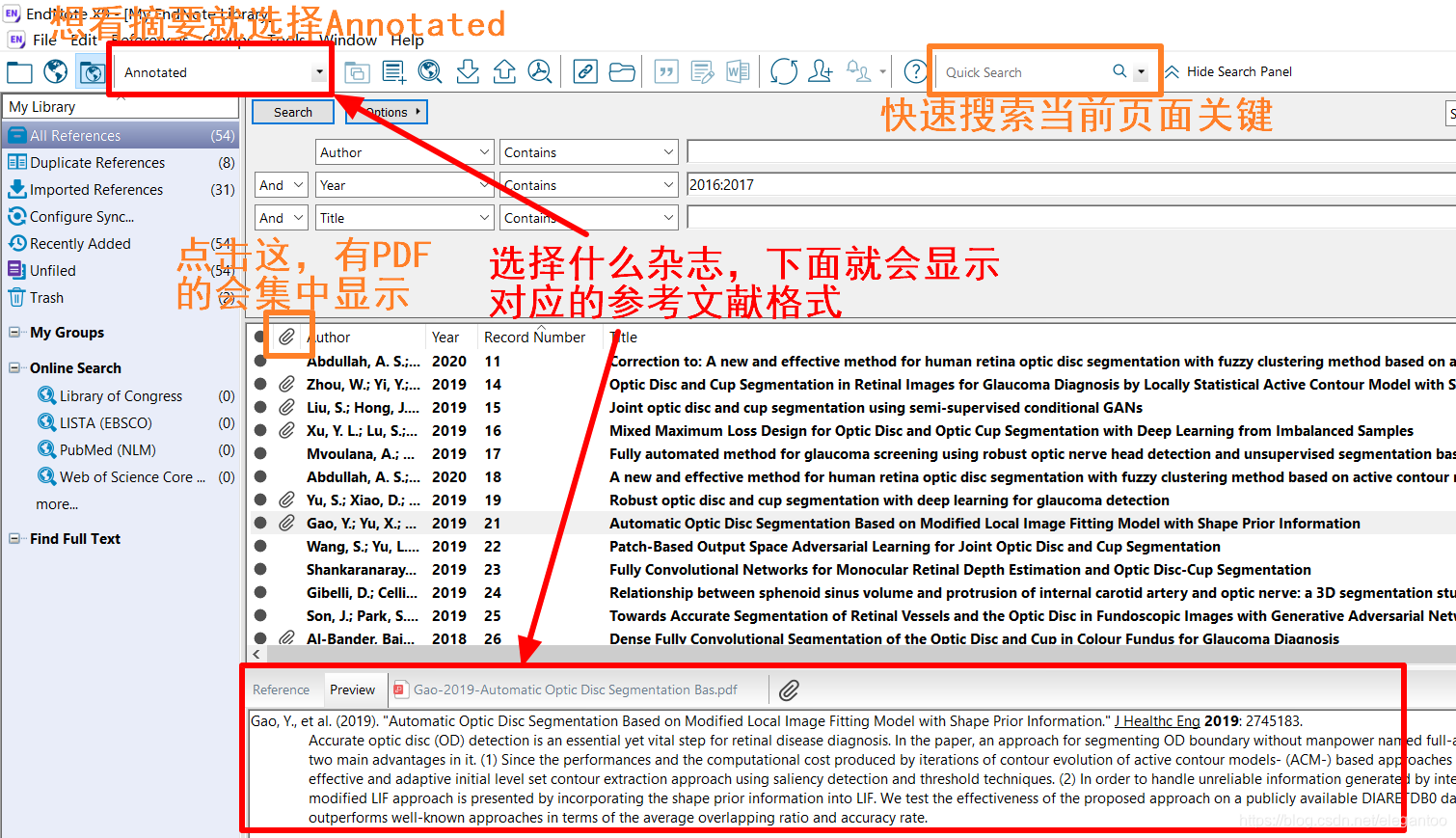1456x838 pixels.
Task: Click the Search button
Action: [x=293, y=113]
